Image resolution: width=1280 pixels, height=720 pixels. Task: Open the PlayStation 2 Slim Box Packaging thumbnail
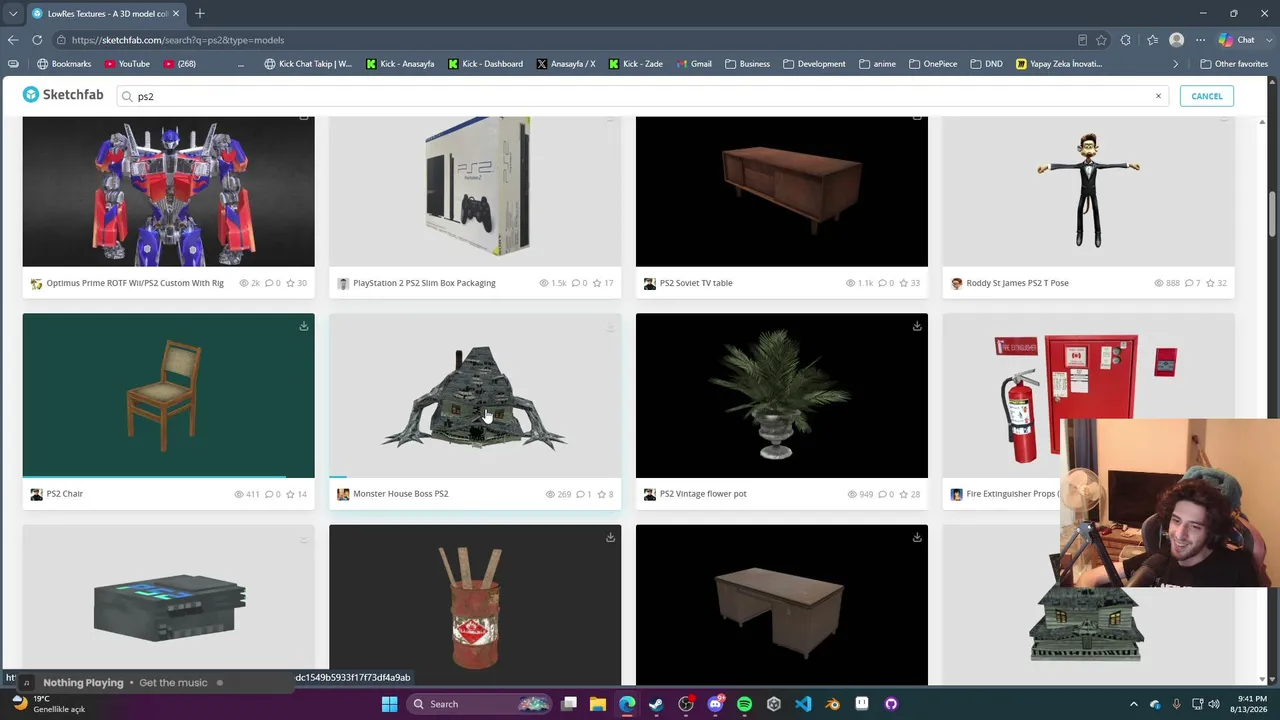475,191
